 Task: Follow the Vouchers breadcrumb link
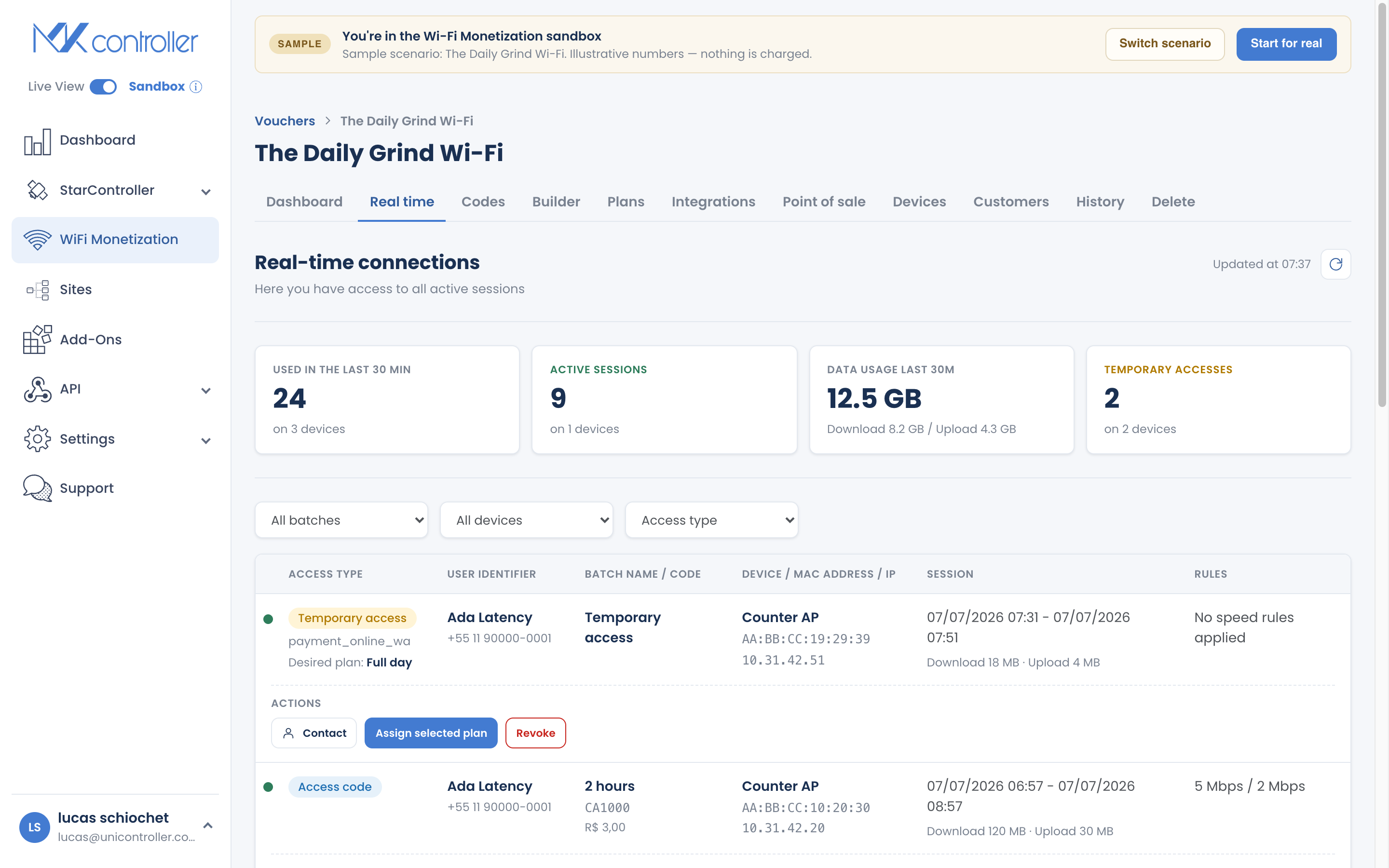[285, 121]
